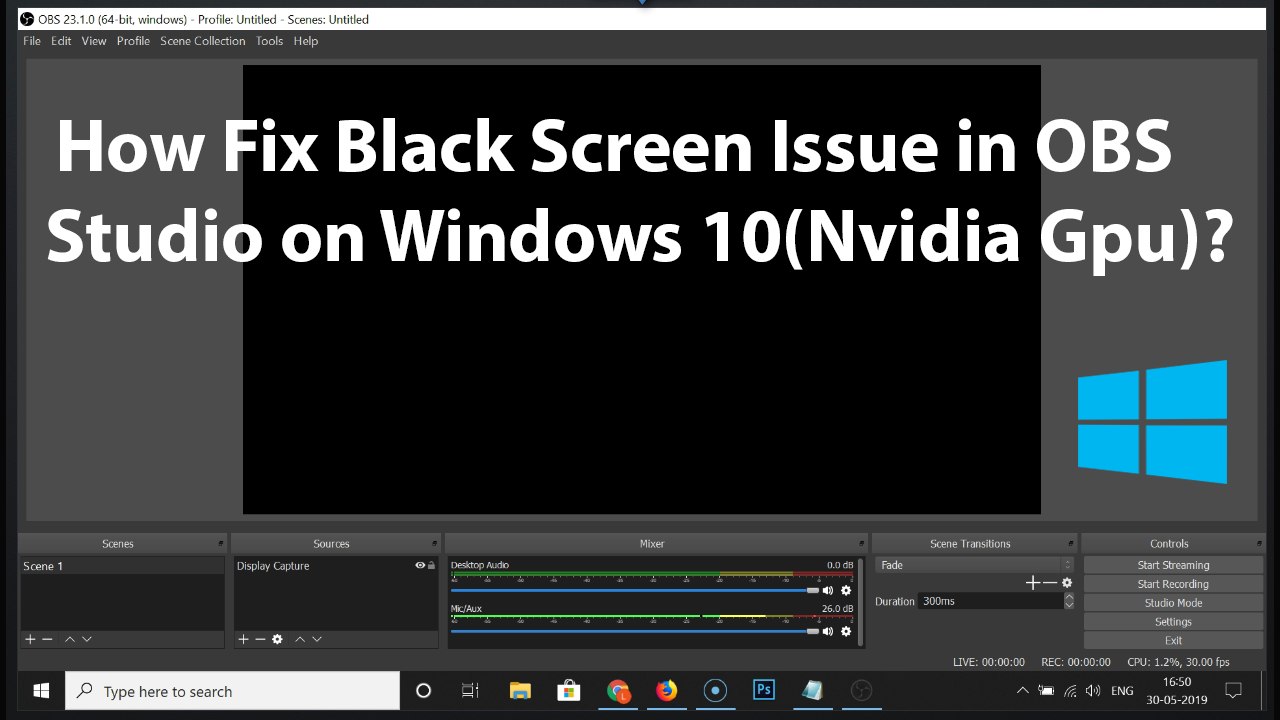Open the File menu
Screen dimensions: 1280x720
(32, 41)
